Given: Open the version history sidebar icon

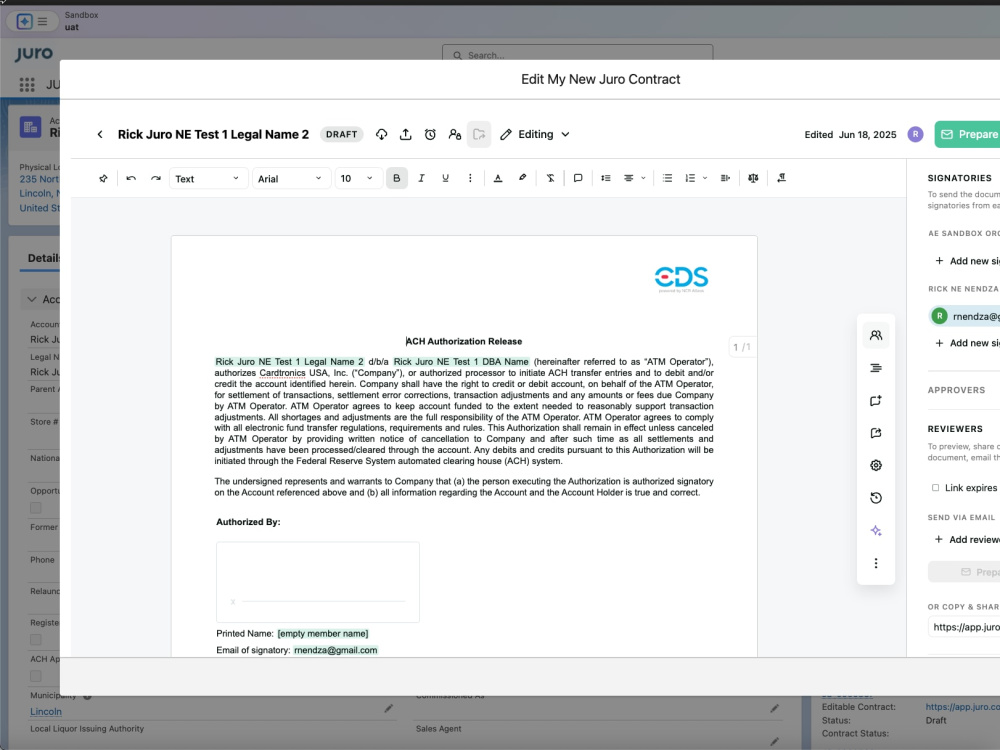Looking at the screenshot, I should click(x=876, y=498).
